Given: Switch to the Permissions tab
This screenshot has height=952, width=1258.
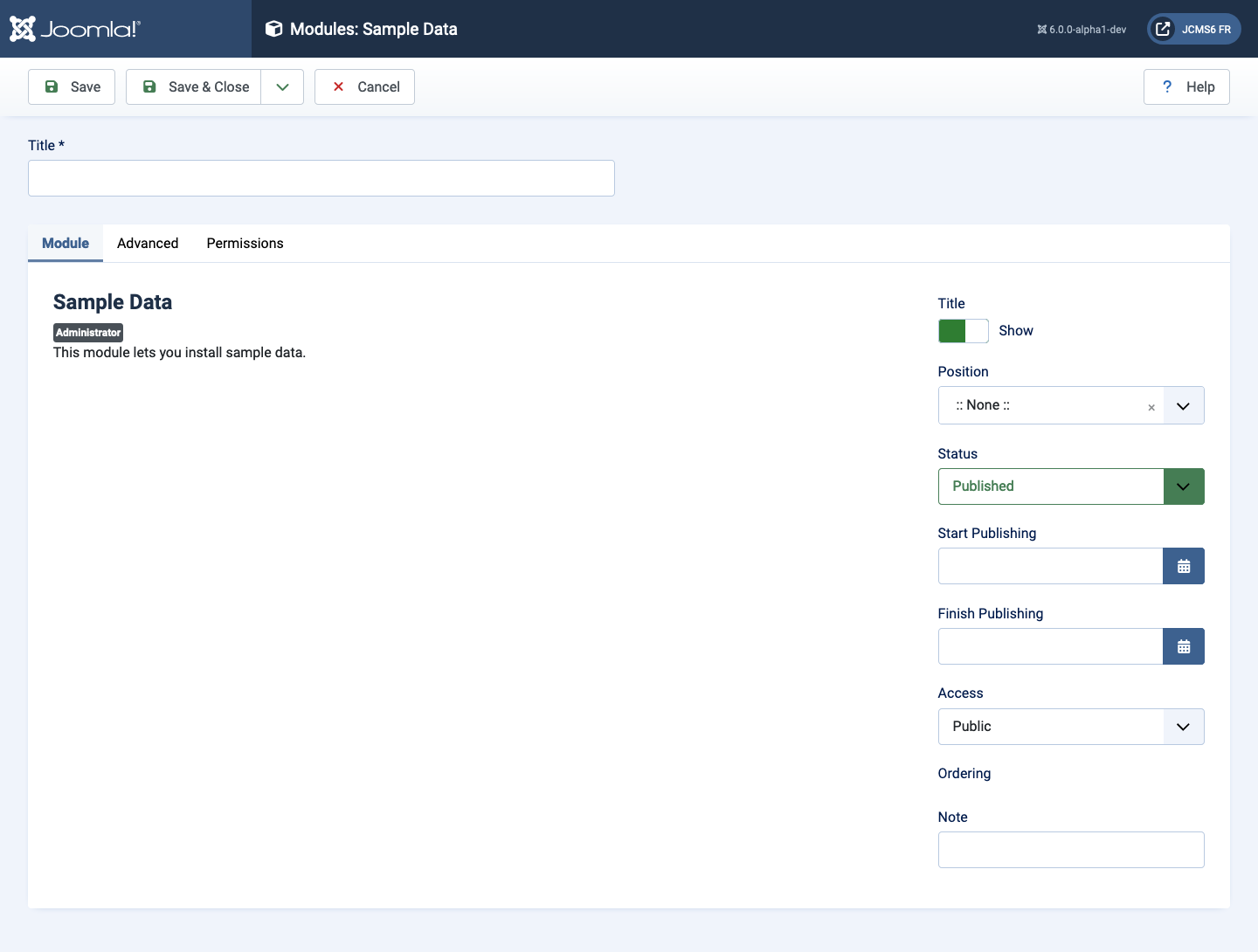Looking at the screenshot, I should tap(245, 243).
